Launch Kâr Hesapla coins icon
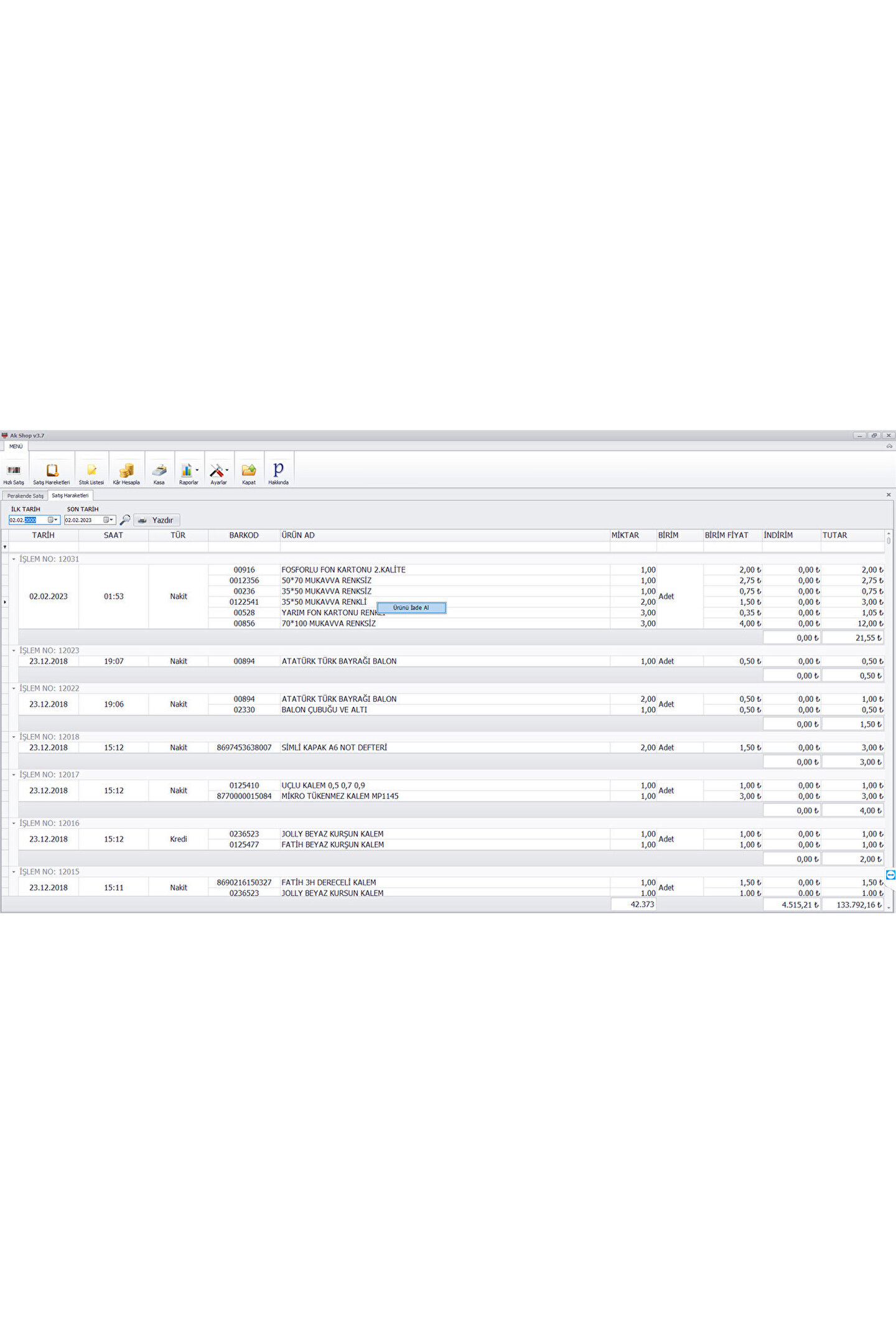Viewport: 896px width, 1344px height. 126,470
